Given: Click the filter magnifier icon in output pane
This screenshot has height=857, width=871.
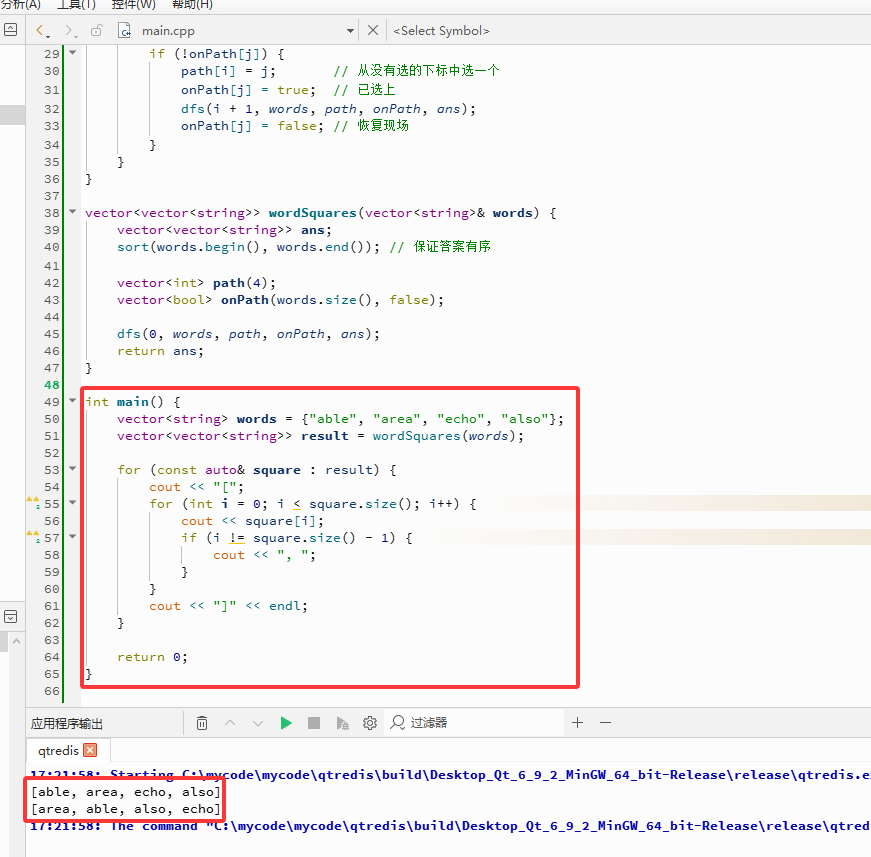Looking at the screenshot, I should [x=398, y=722].
